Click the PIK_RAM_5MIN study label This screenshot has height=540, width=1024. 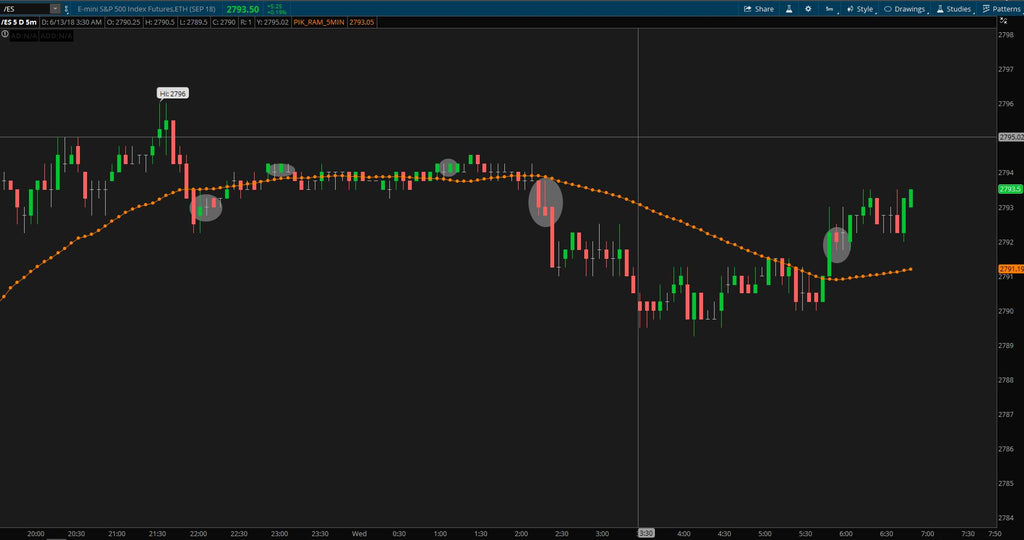click(319, 22)
